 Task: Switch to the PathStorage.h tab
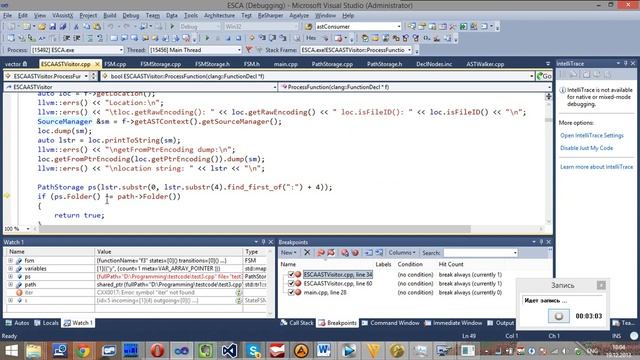(x=384, y=64)
